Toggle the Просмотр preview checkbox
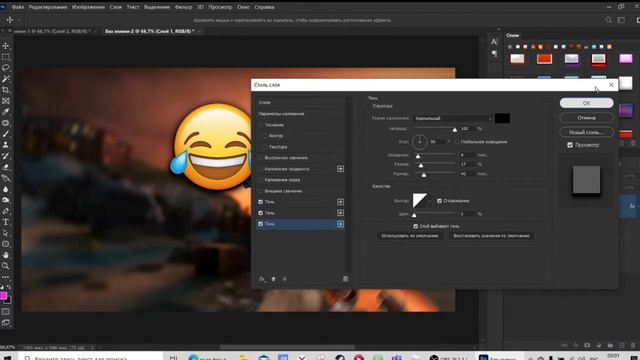 (x=570, y=145)
